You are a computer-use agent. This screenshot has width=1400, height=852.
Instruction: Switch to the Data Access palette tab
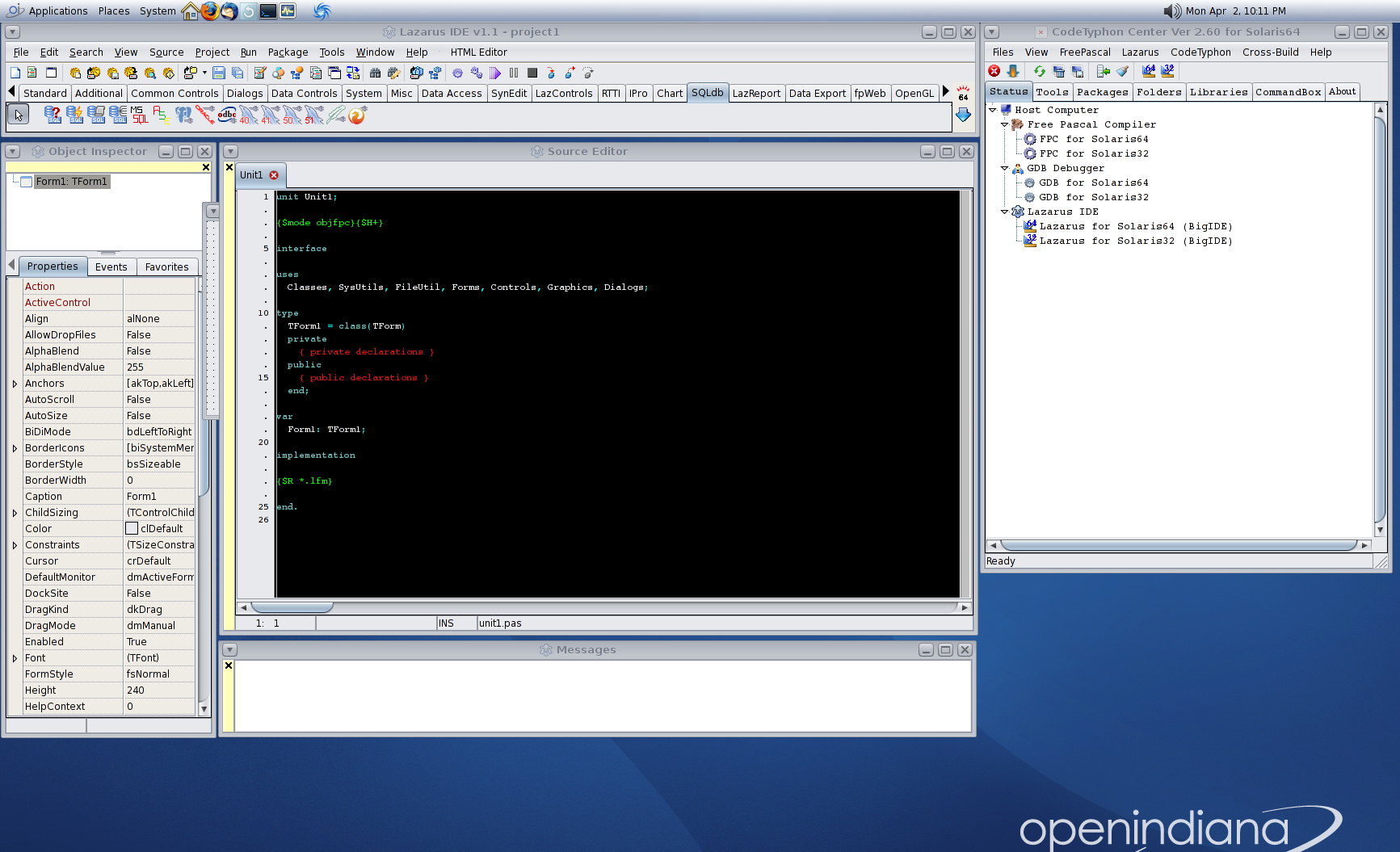452,93
